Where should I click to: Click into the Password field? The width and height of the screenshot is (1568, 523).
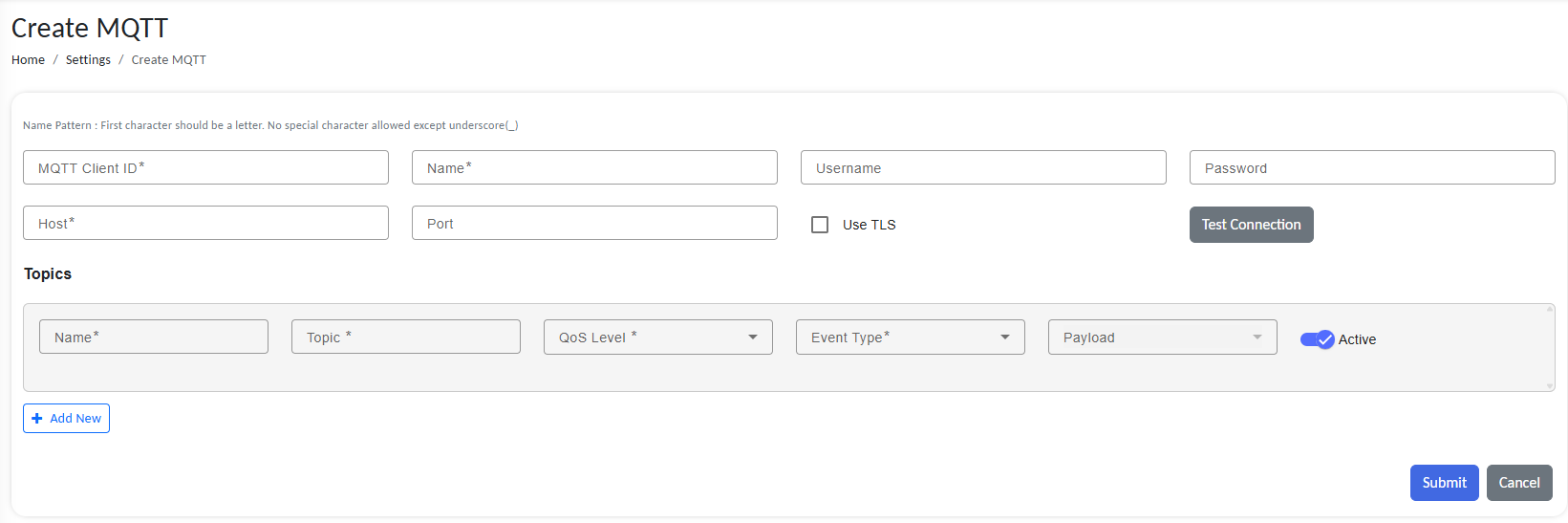pyautogui.click(x=1371, y=167)
